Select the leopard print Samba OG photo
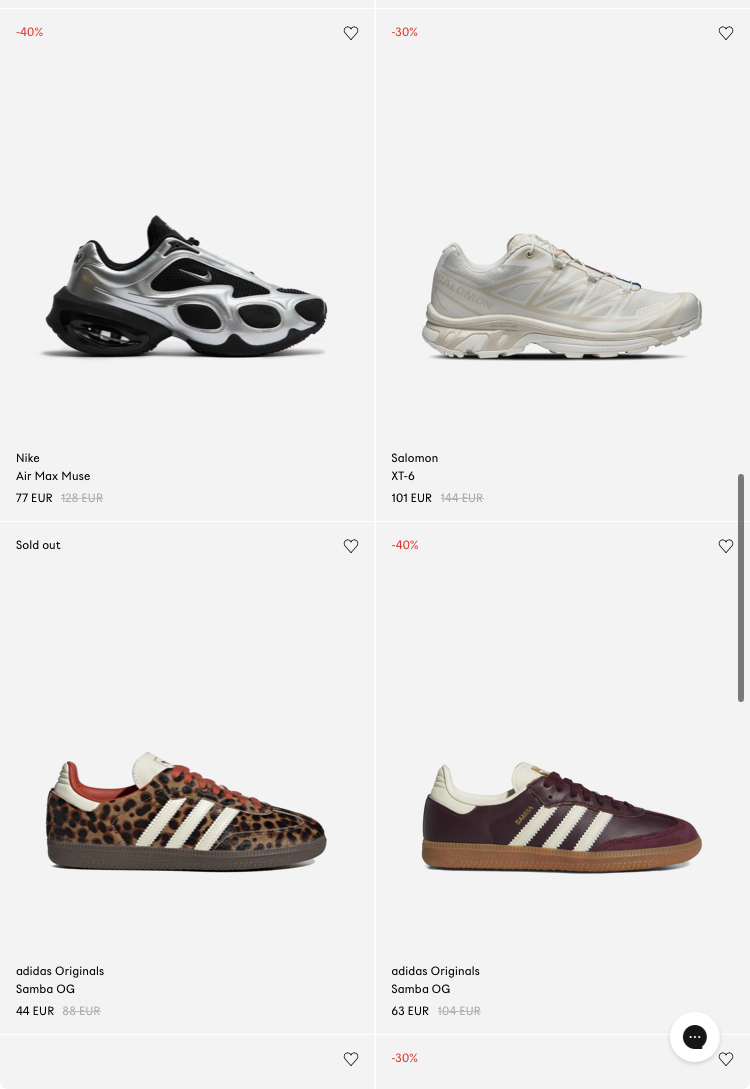 click(186, 810)
